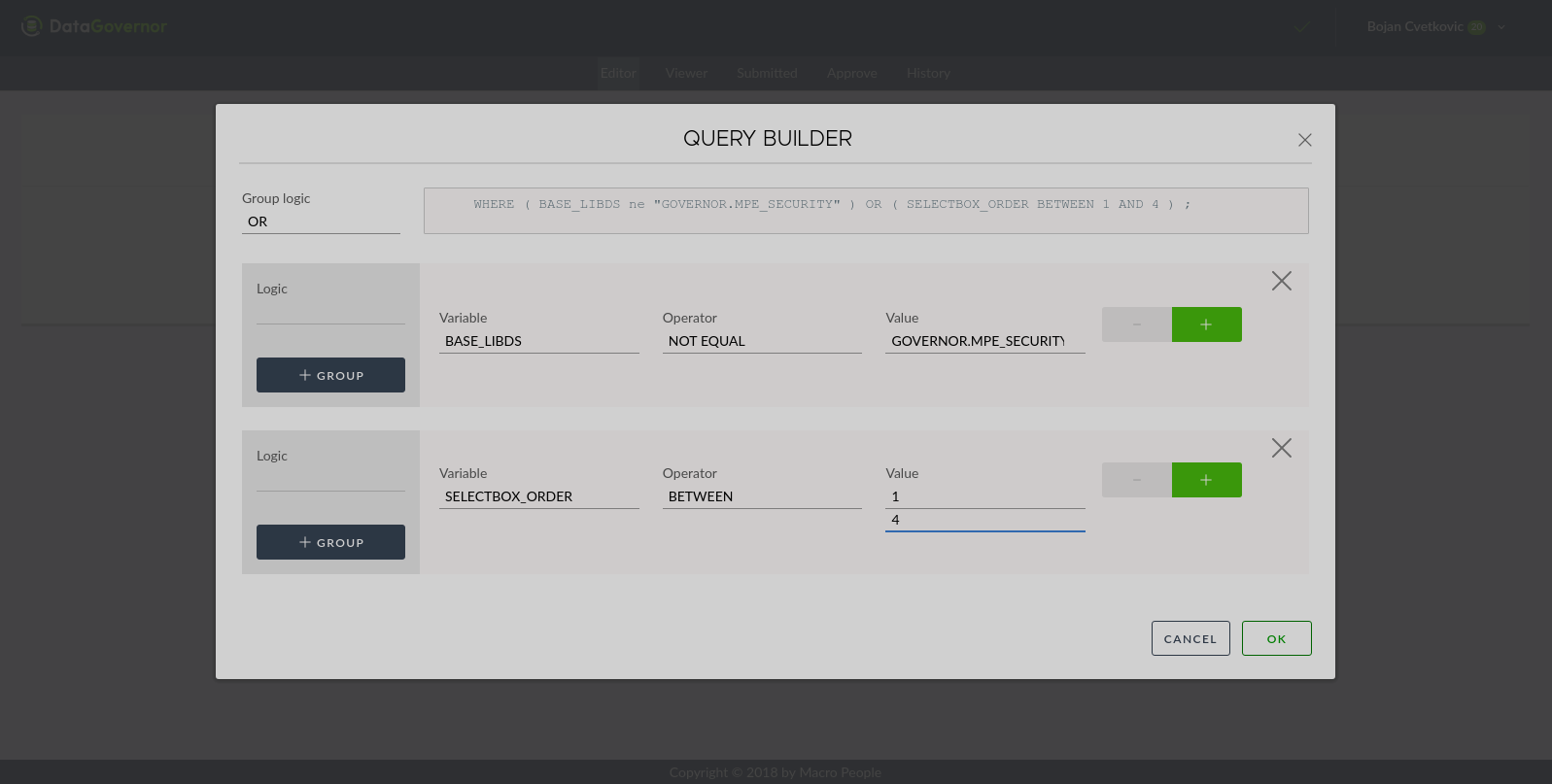Switch to the Viewer tab
This screenshot has height=784, width=1552.
tap(686, 73)
